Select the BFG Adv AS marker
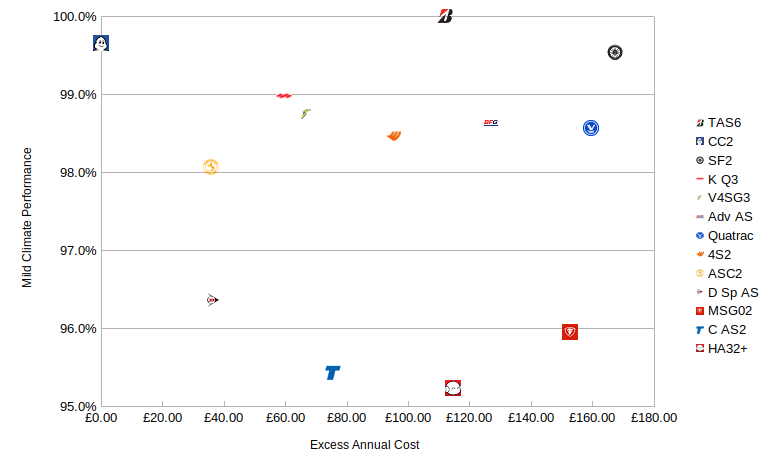Viewport: 772px width, 472px height. [x=491, y=123]
